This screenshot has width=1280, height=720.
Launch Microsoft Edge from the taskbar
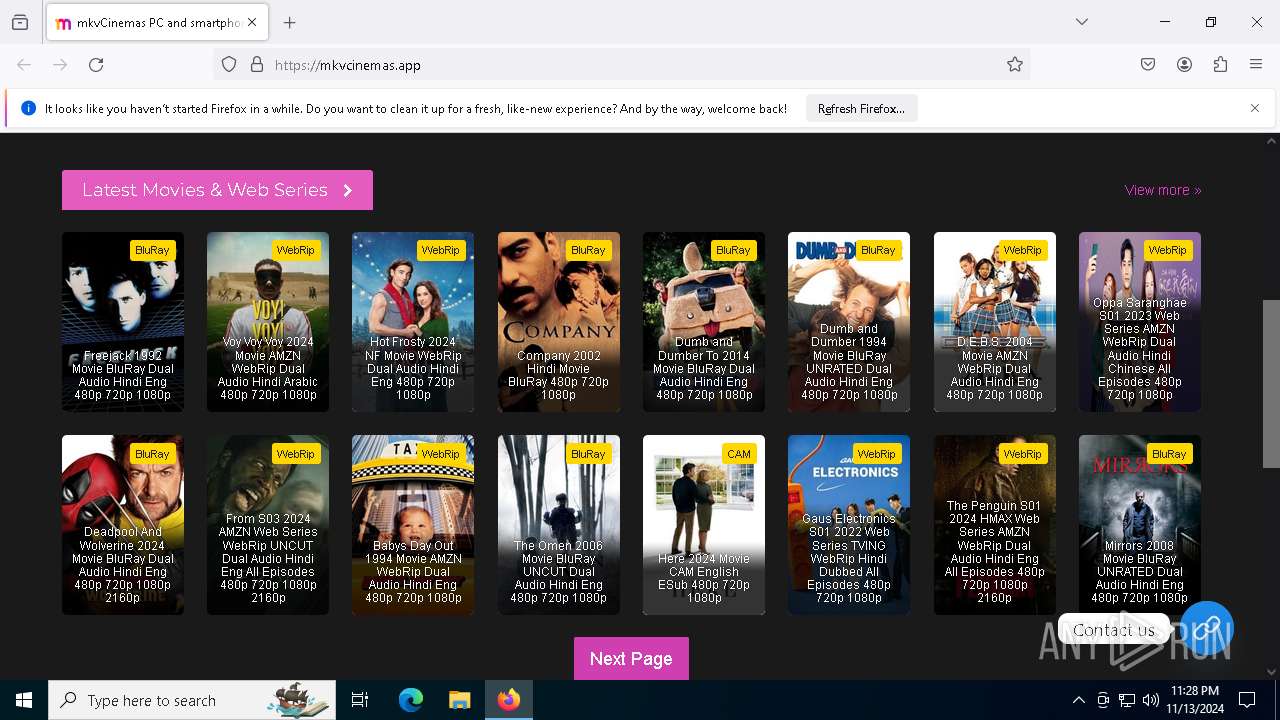(411, 700)
